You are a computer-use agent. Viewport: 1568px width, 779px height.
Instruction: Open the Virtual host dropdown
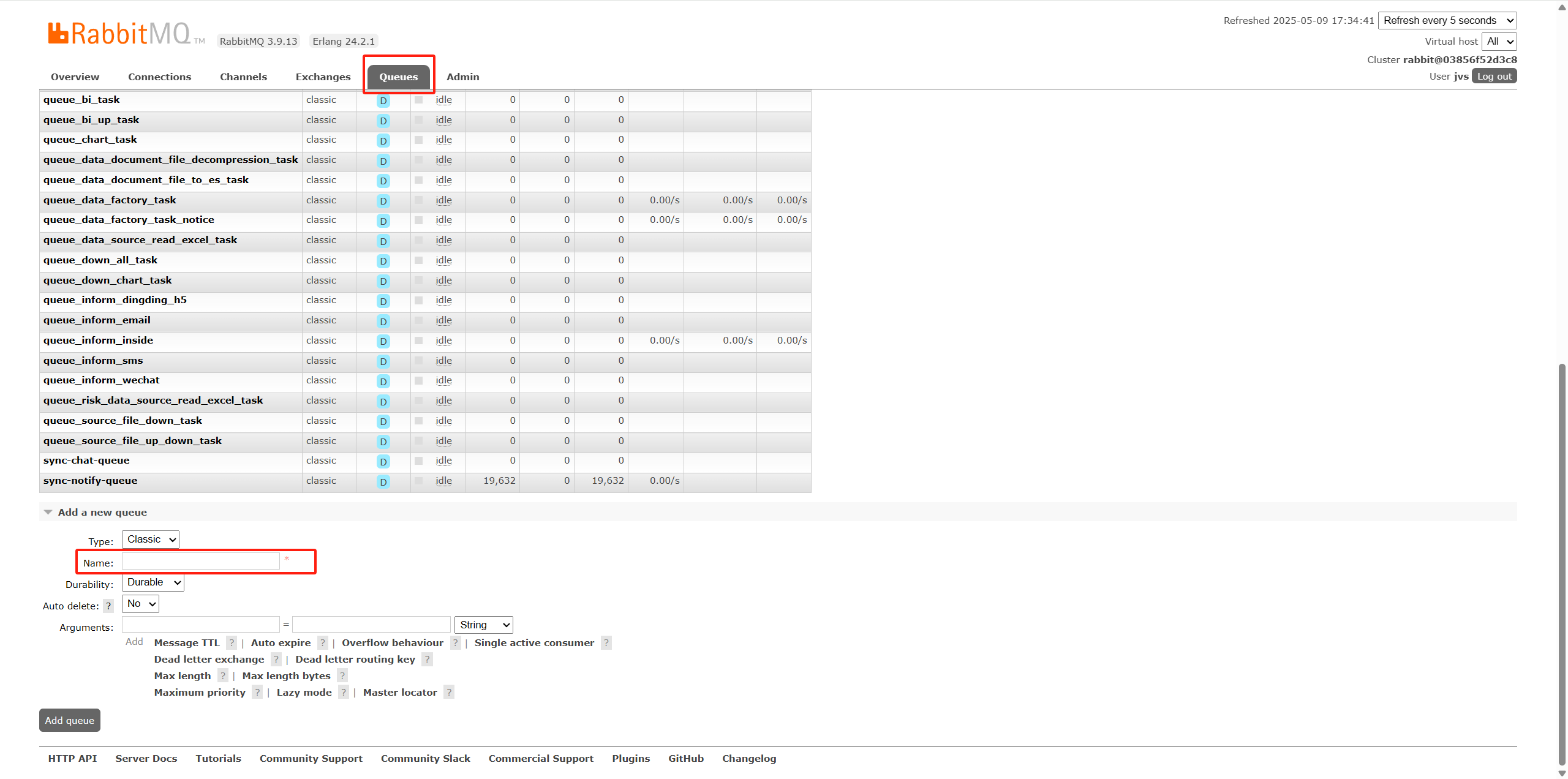1499,41
